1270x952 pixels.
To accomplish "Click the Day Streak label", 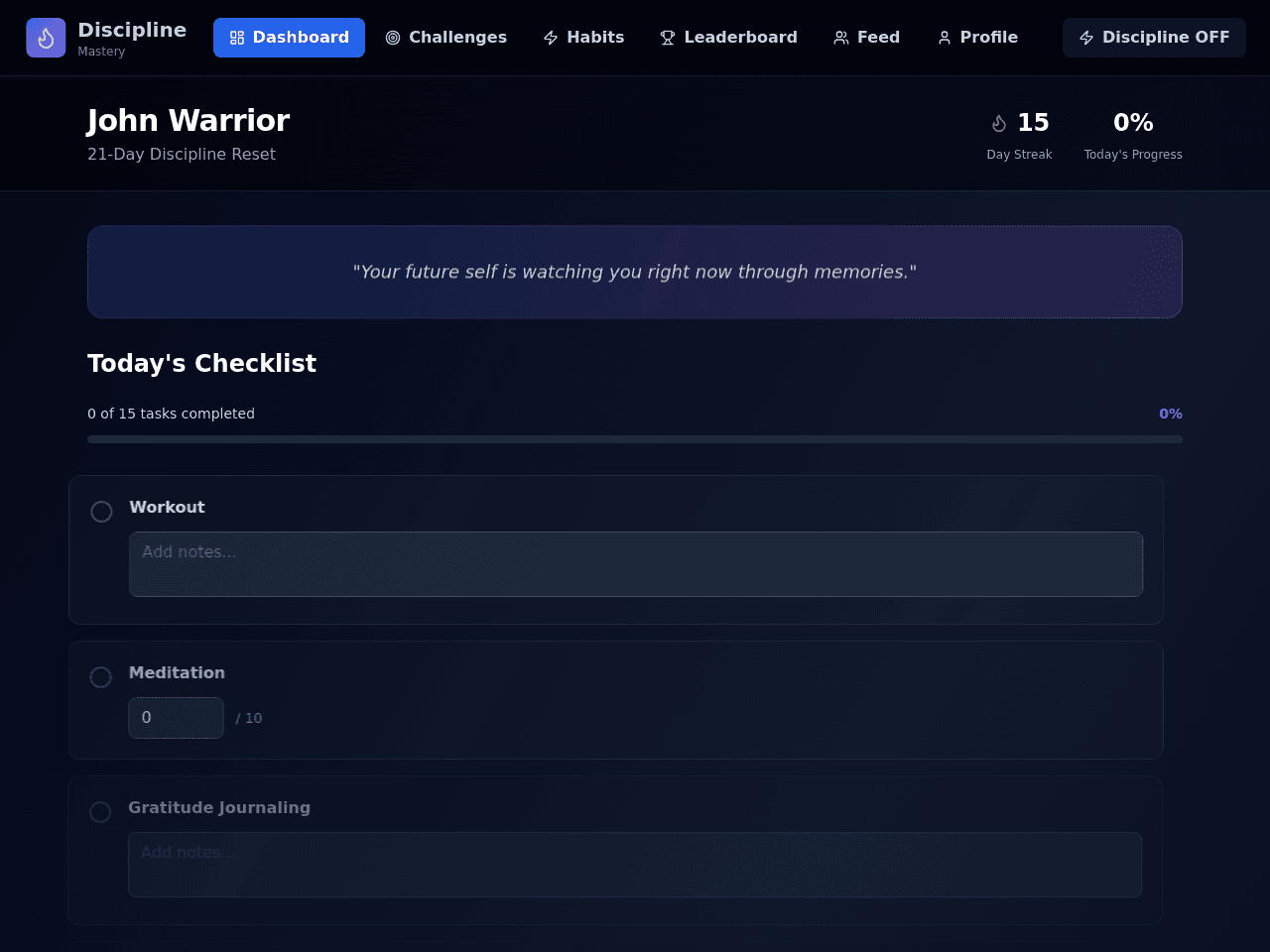I will [1019, 155].
